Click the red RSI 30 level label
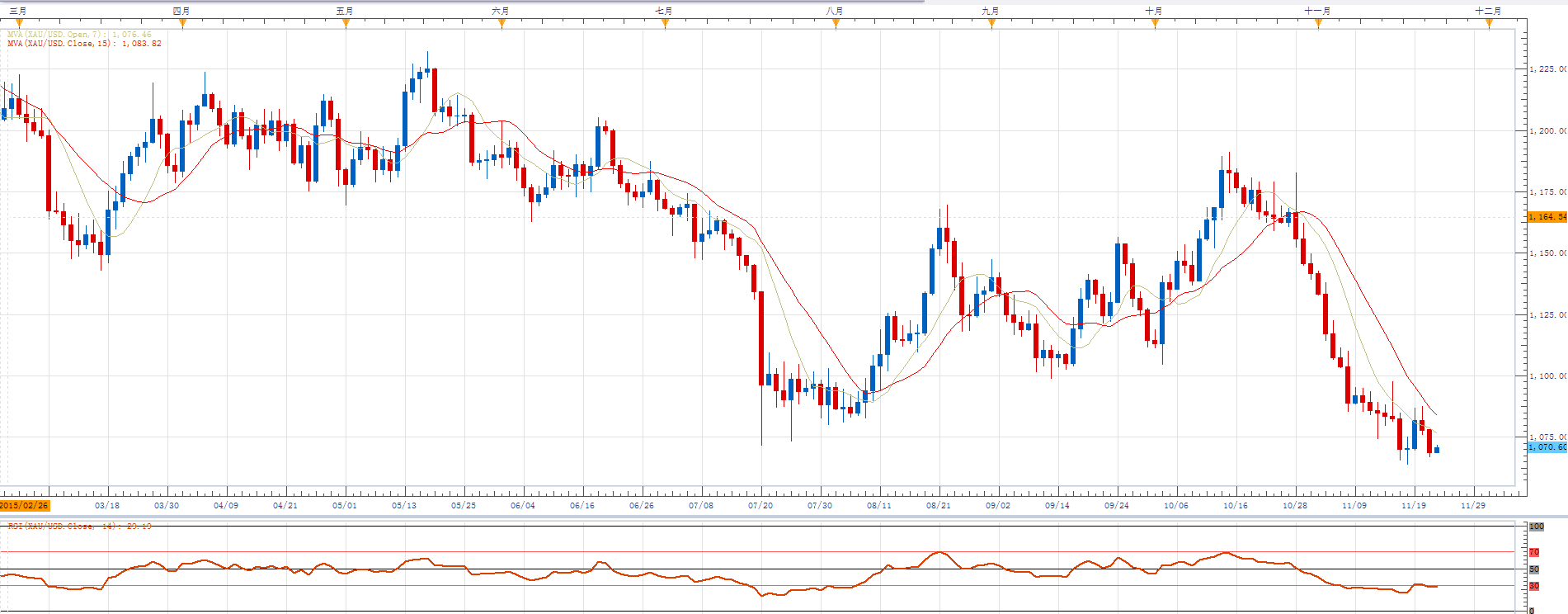1568x614 pixels. (x=1534, y=586)
